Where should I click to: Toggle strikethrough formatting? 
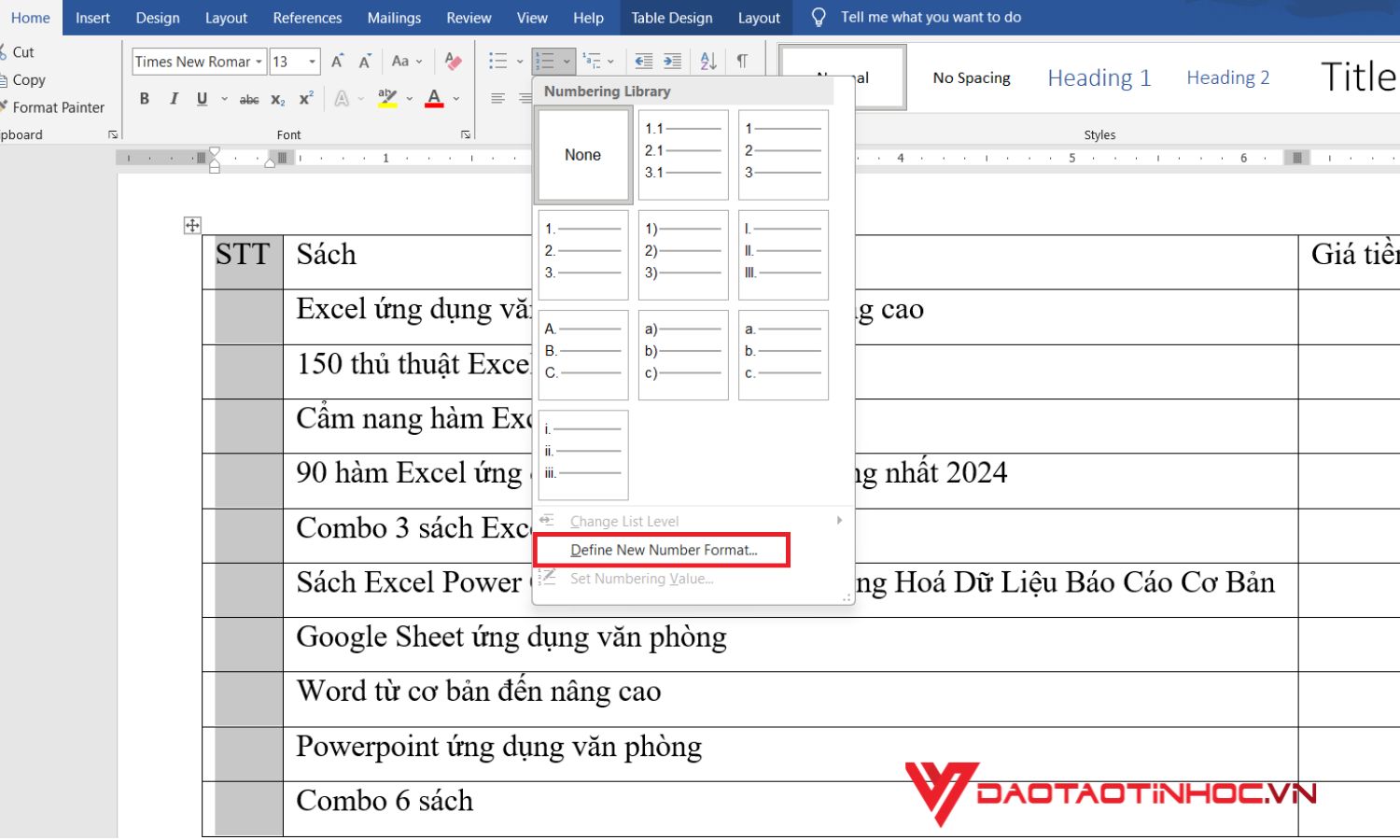248,98
